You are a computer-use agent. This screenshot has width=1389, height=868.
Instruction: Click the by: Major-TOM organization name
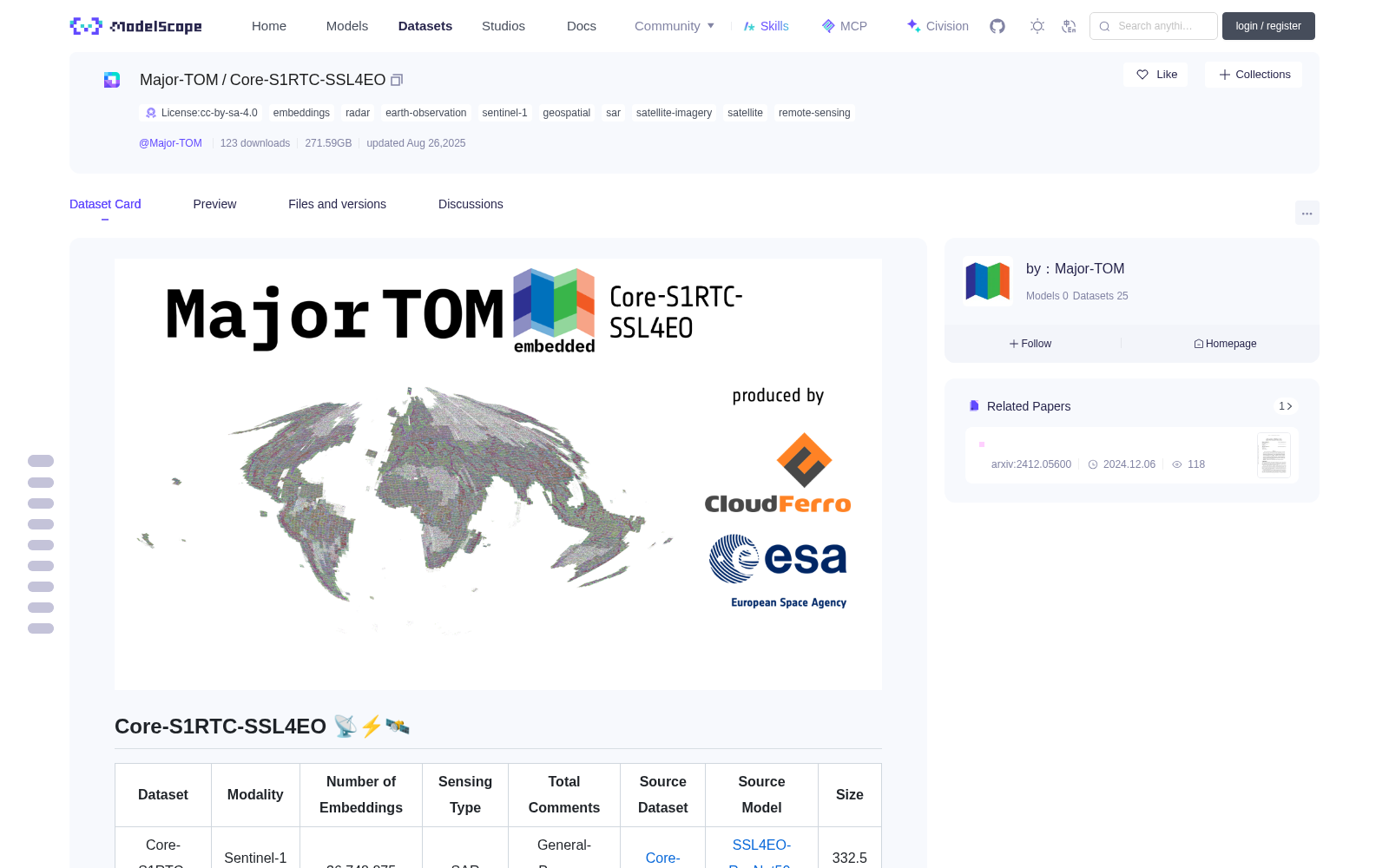pyautogui.click(x=1076, y=269)
